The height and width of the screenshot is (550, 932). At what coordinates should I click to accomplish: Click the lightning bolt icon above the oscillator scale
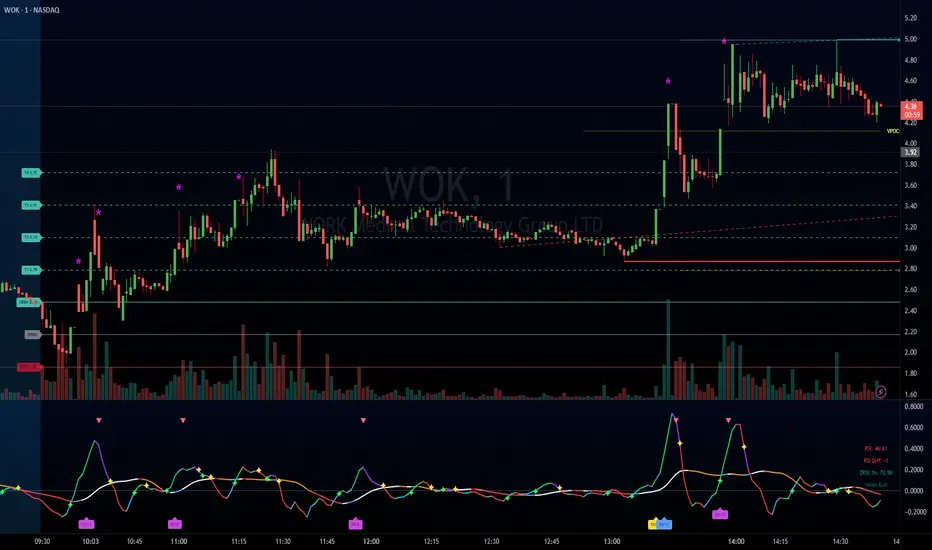point(881,391)
